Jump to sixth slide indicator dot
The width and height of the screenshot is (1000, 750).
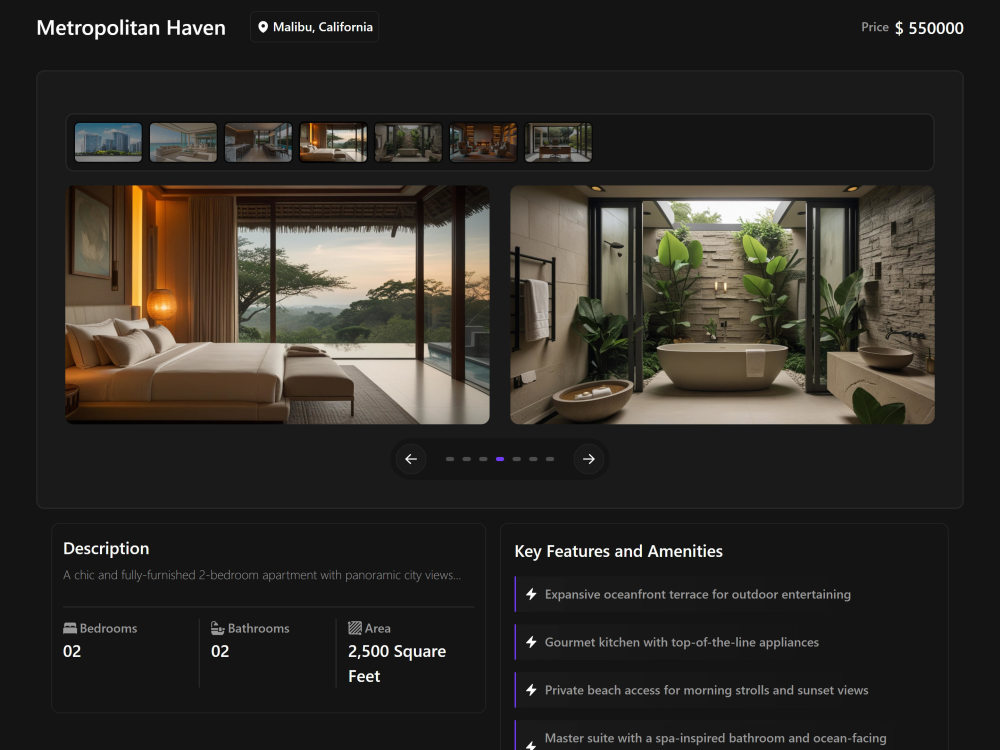pyautogui.click(x=533, y=459)
